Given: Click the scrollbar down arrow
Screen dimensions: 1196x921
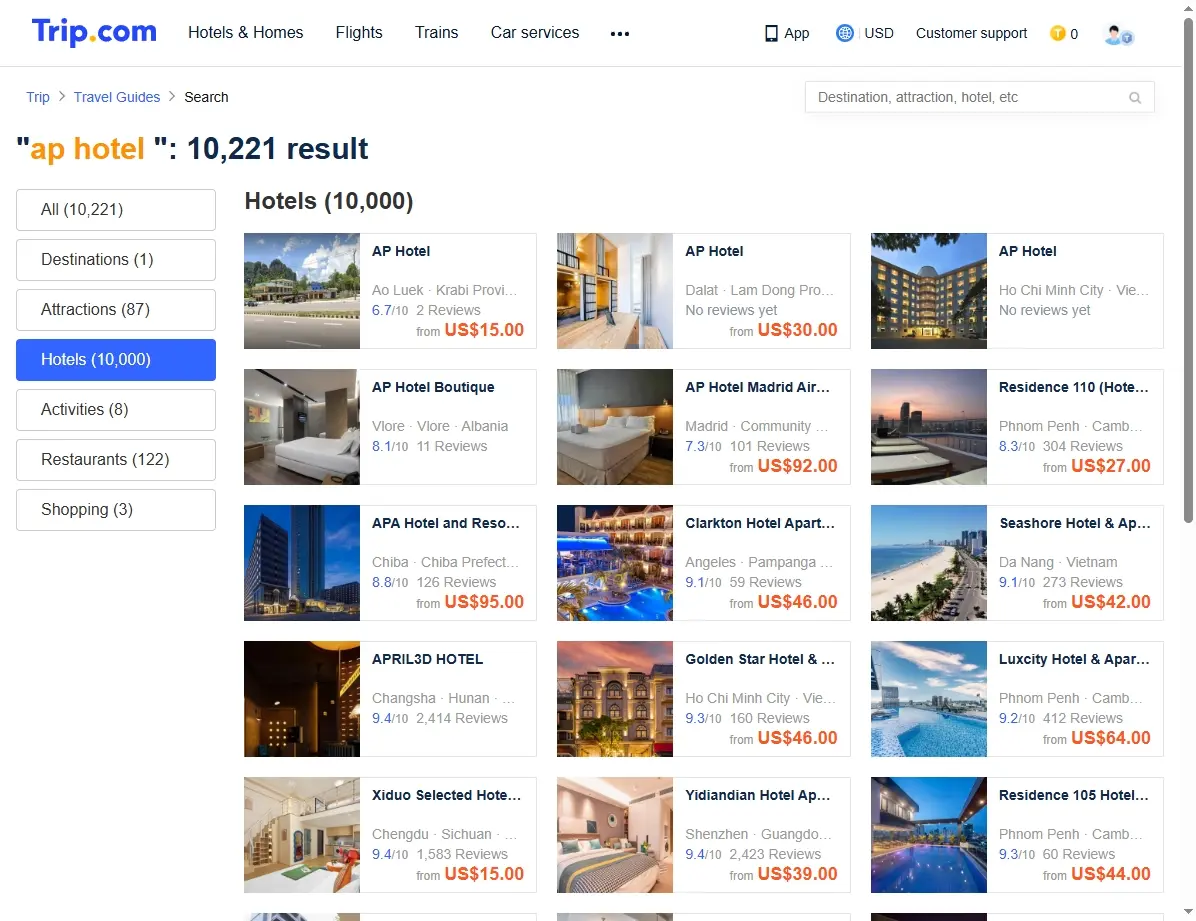Looking at the screenshot, I should click(x=1188, y=912).
